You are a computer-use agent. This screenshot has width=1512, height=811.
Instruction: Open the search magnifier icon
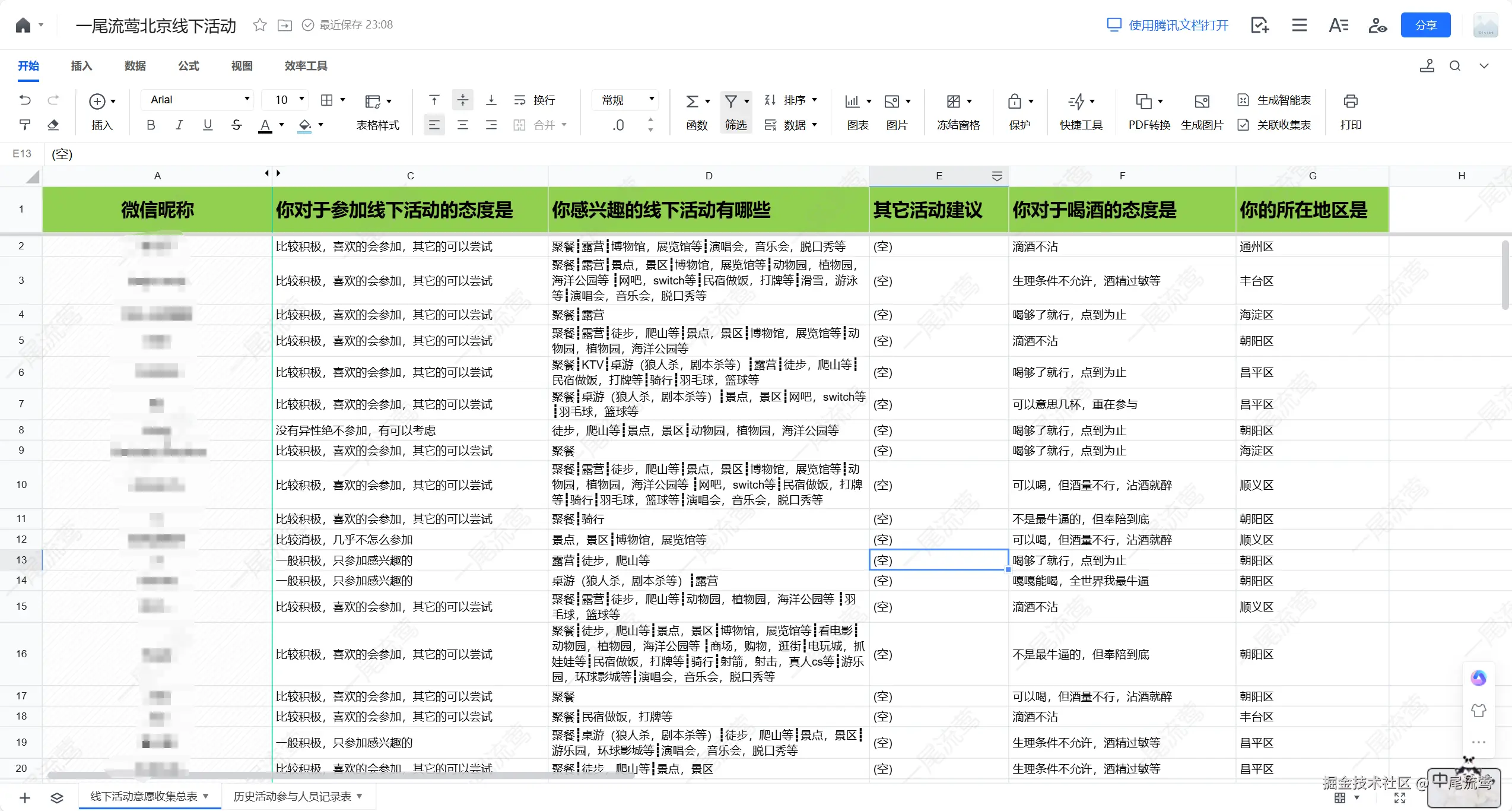[1455, 66]
